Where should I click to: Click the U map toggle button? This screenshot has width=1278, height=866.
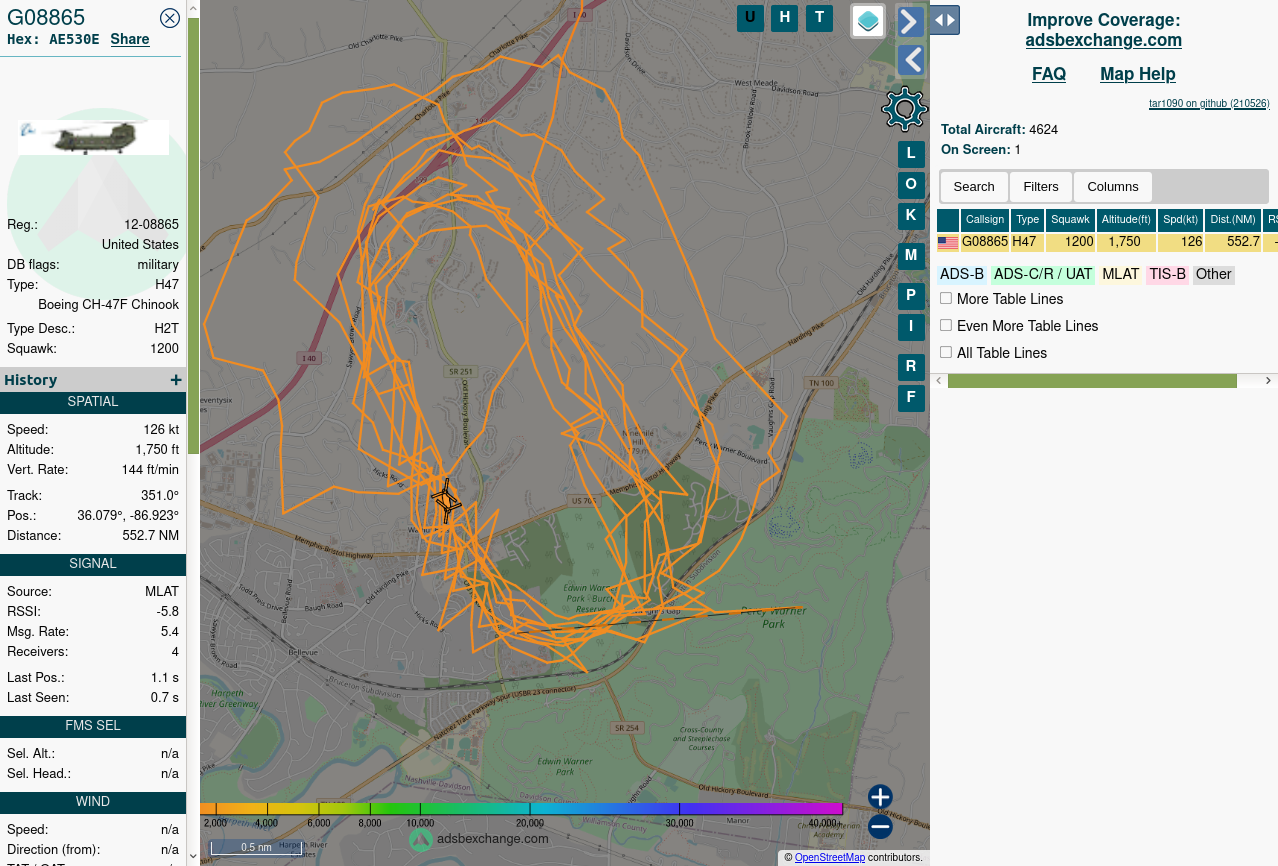tap(750, 17)
